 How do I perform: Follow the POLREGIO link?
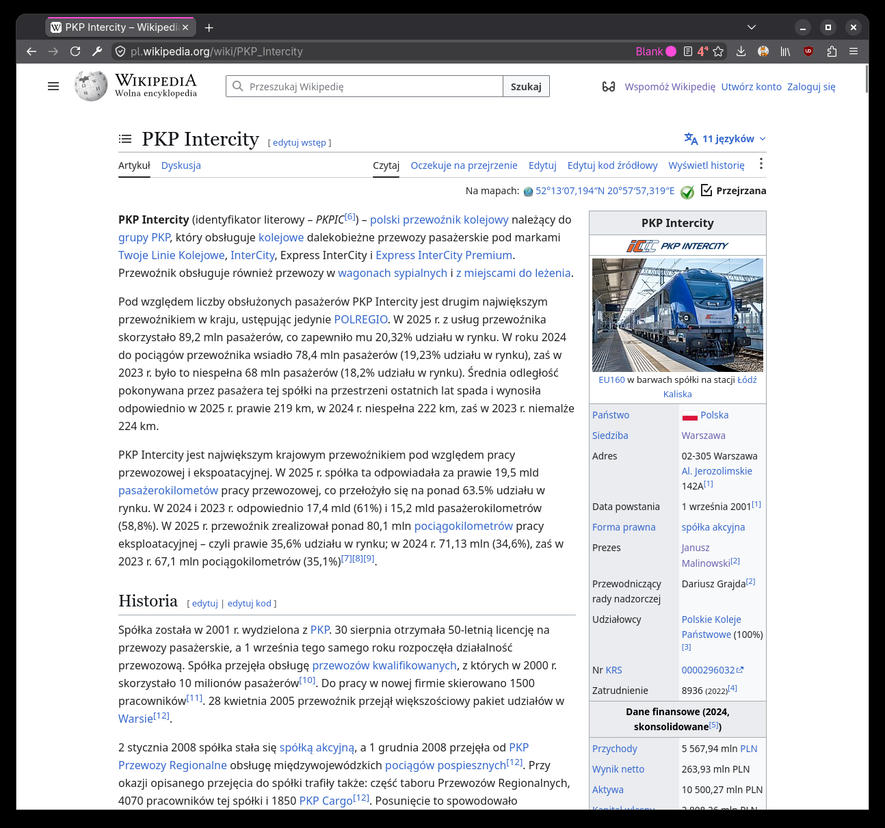pyautogui.click(x=361, y=319)
